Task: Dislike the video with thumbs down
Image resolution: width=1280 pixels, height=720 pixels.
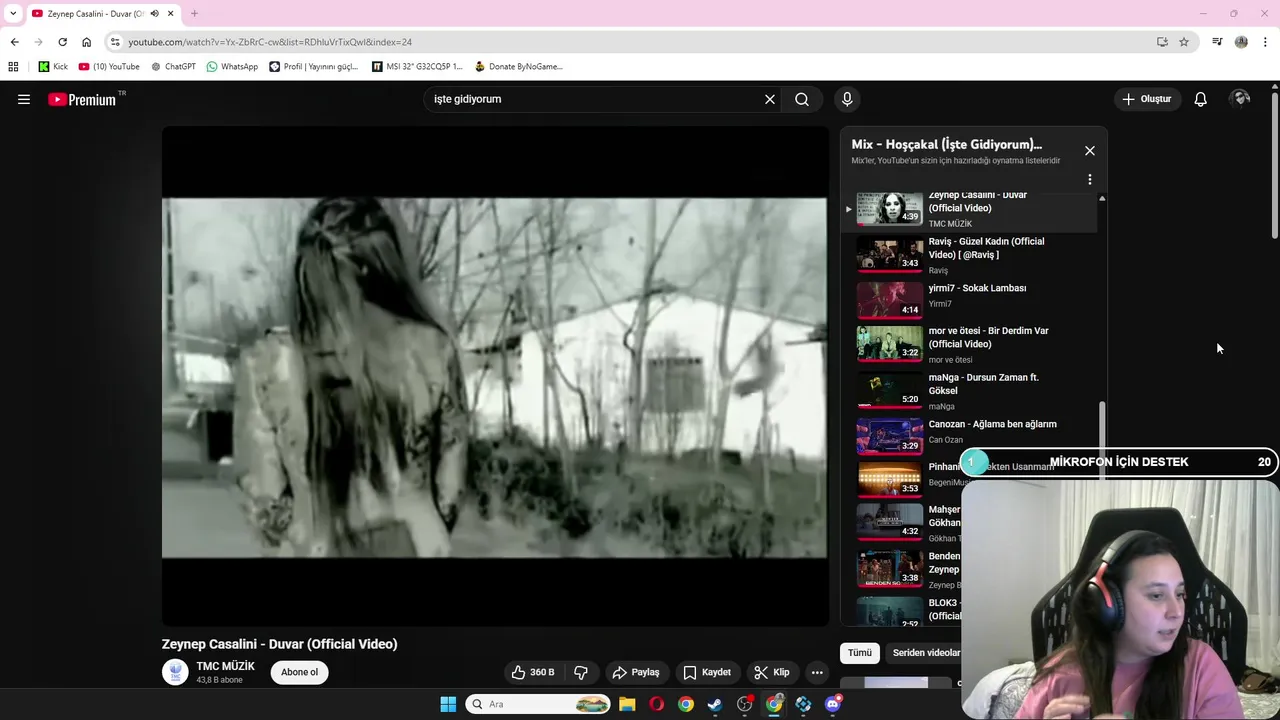Action: click(x=581, y=672)
